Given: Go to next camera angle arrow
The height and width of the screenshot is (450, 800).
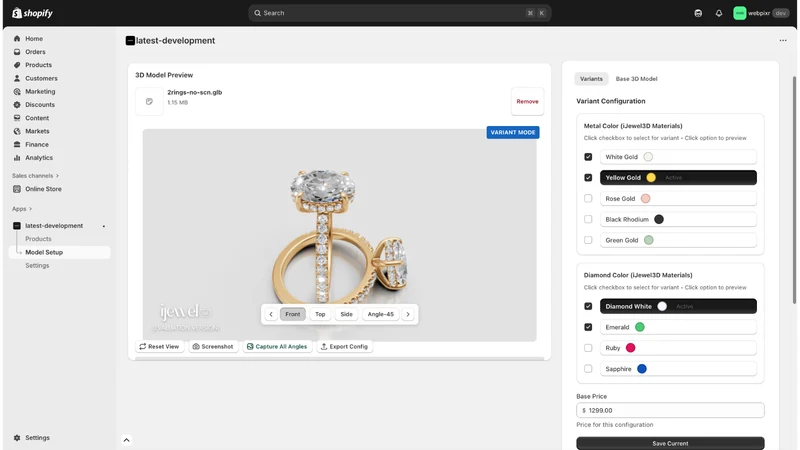Looking at the screenshot, I should tap(408, 314).
